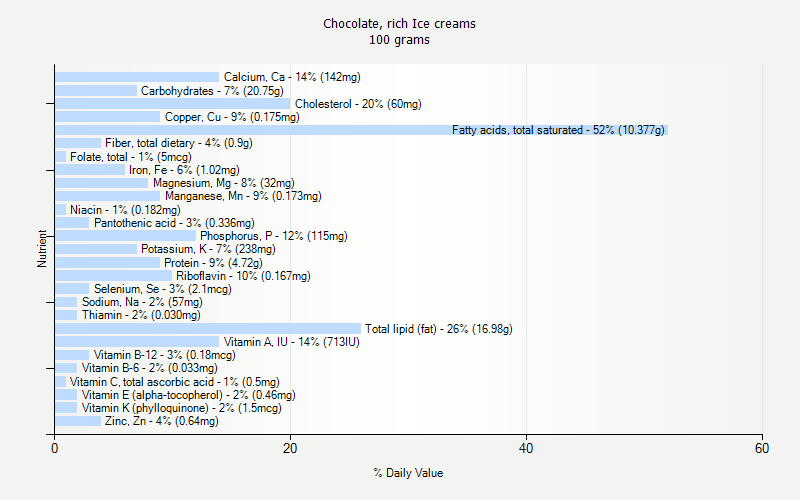Click the Sodium, Na label
Screen dimensions: 800x500
[x=142, y=302]
